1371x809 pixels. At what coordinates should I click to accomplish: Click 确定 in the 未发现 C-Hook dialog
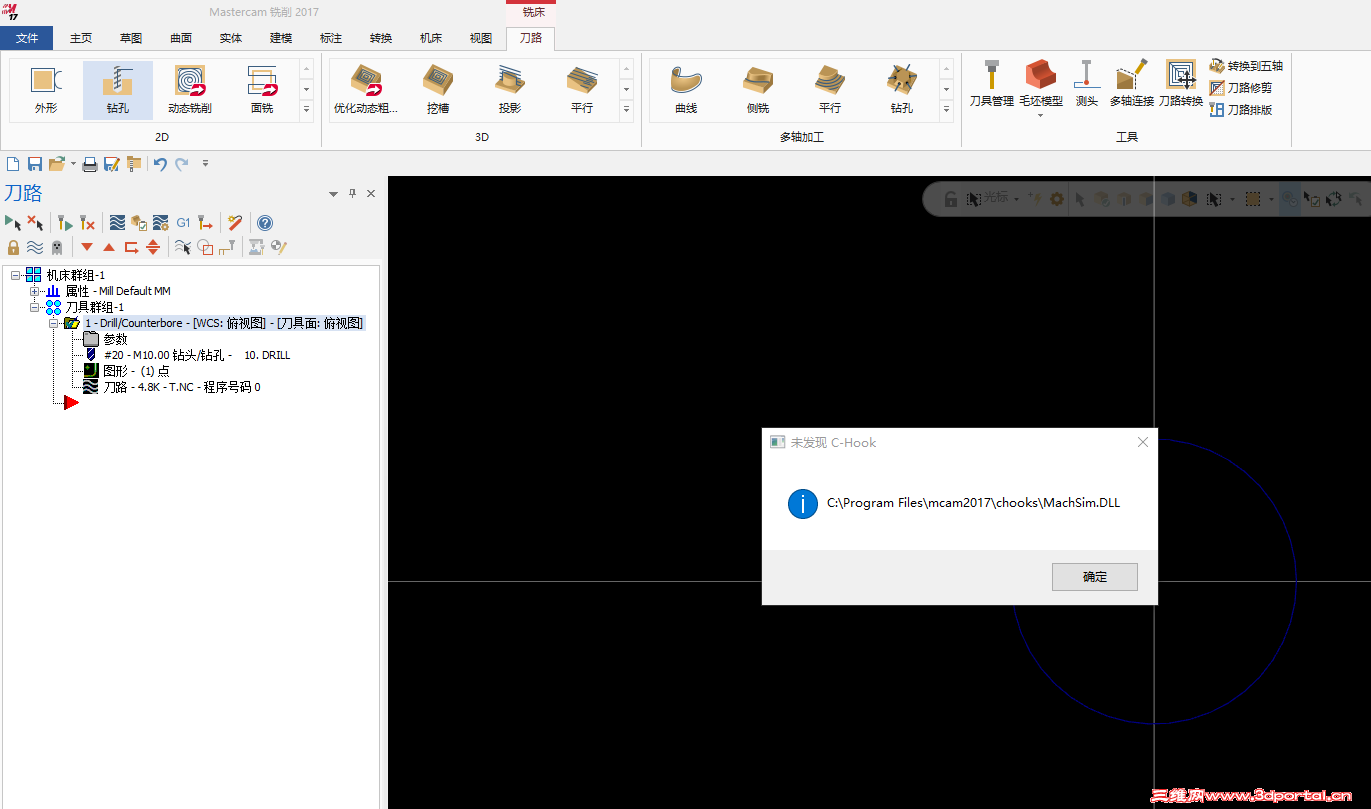(1095, 577)
